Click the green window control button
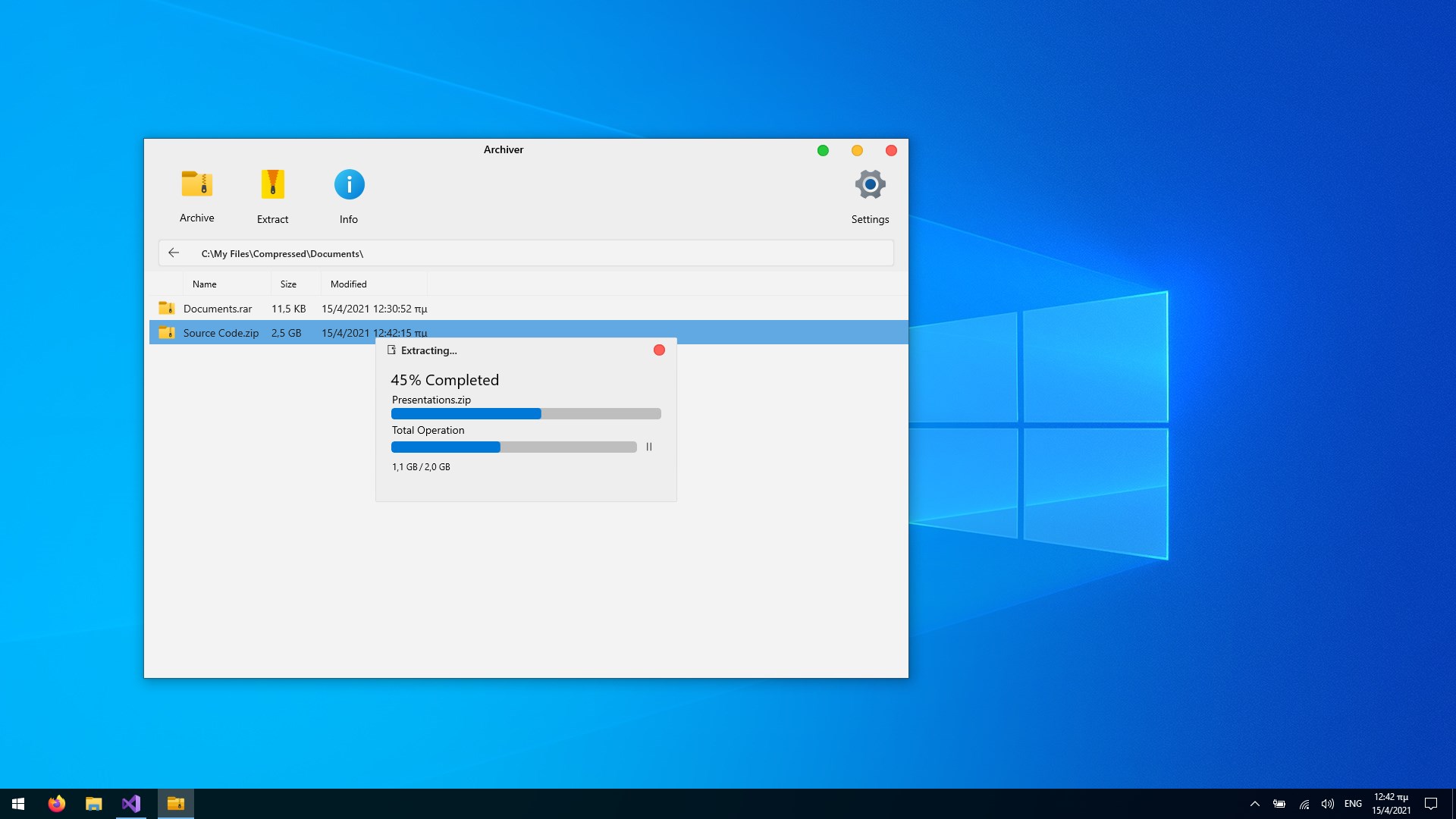 (823, 151)
